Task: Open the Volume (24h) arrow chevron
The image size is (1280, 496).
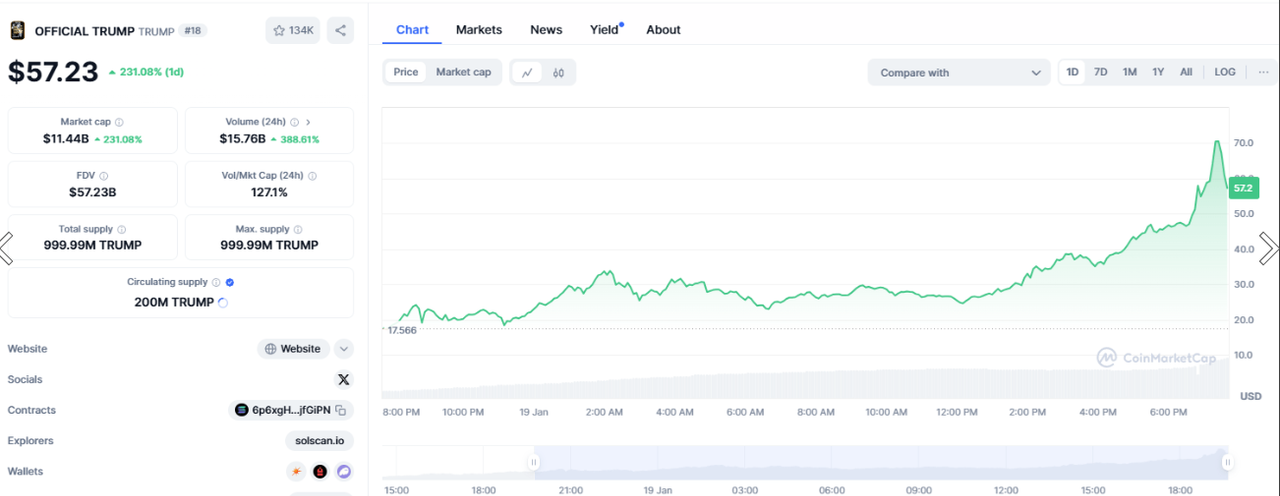Action: [x=308, y=122]
